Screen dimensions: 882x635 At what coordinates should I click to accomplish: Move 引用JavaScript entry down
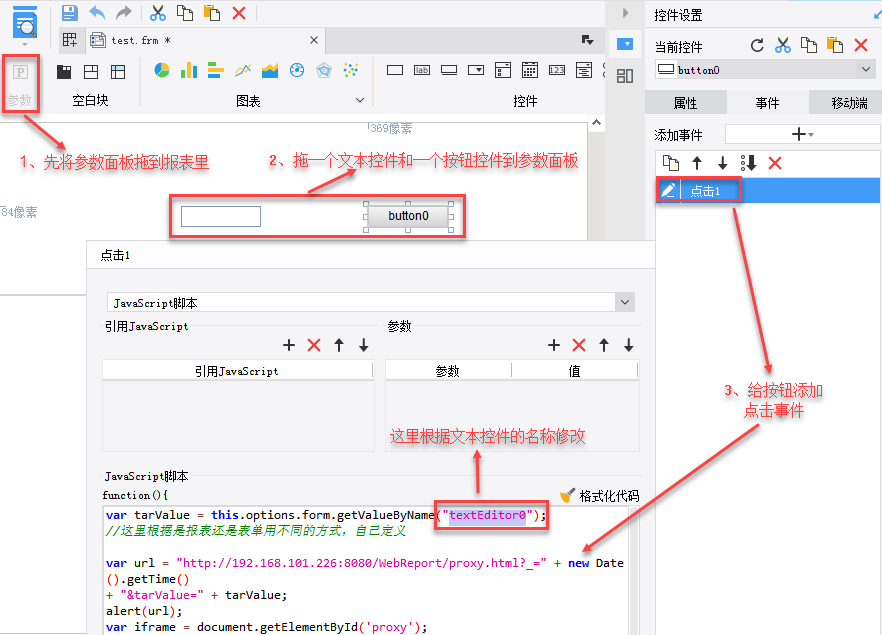tap(364, 345)
